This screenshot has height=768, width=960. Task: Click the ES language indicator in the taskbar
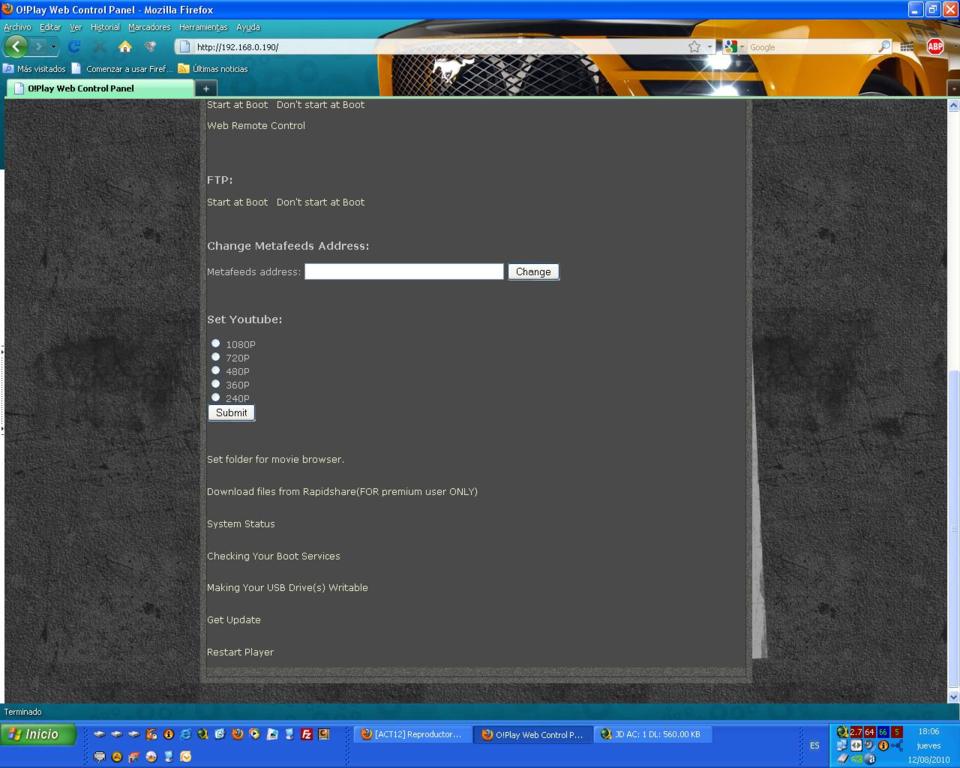point(814,745)
